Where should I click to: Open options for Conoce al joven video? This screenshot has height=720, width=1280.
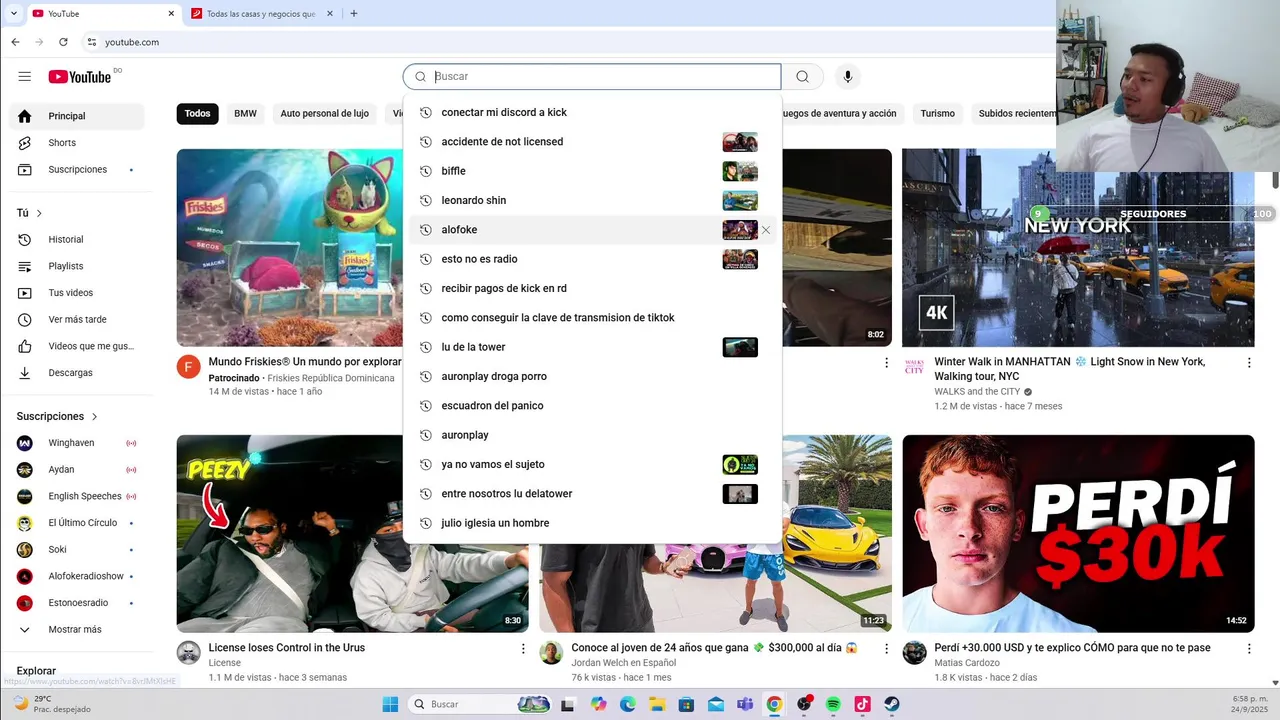pyautogui.click(x=885, y=649)
